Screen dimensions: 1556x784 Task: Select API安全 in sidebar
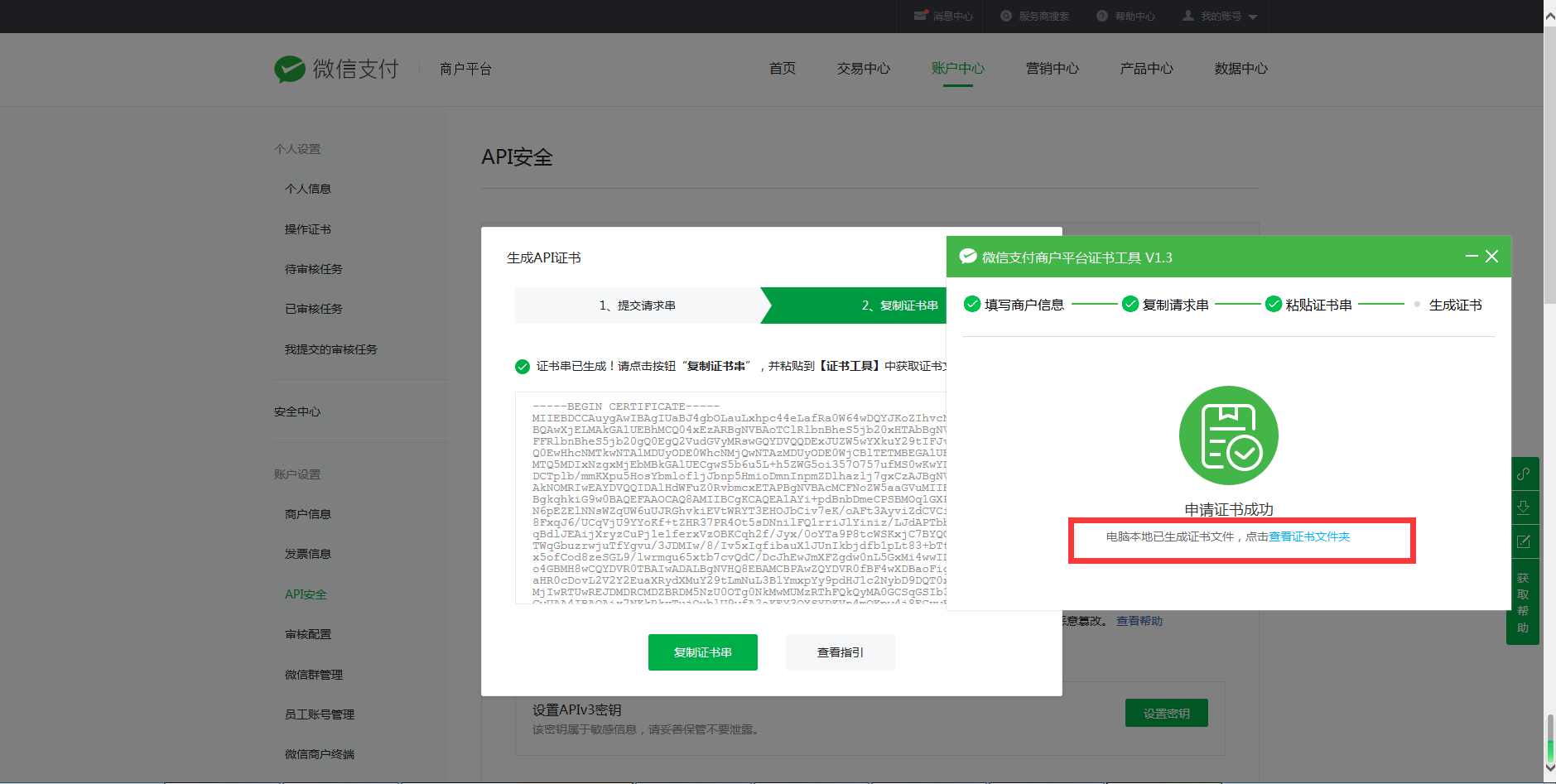click(306, 594)
